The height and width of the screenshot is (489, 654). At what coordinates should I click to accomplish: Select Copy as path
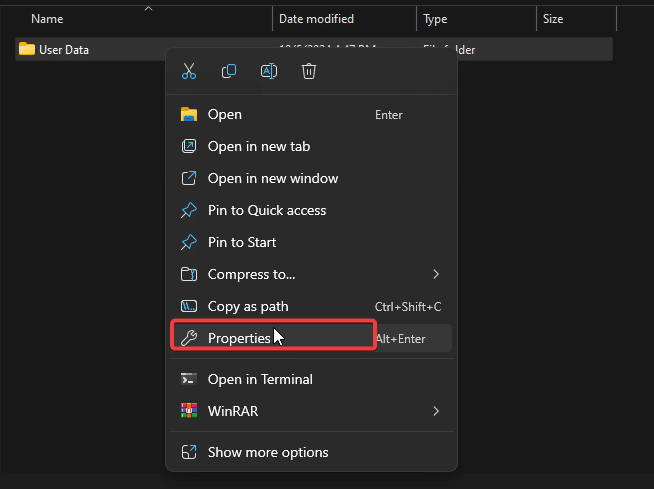(248, 307)
